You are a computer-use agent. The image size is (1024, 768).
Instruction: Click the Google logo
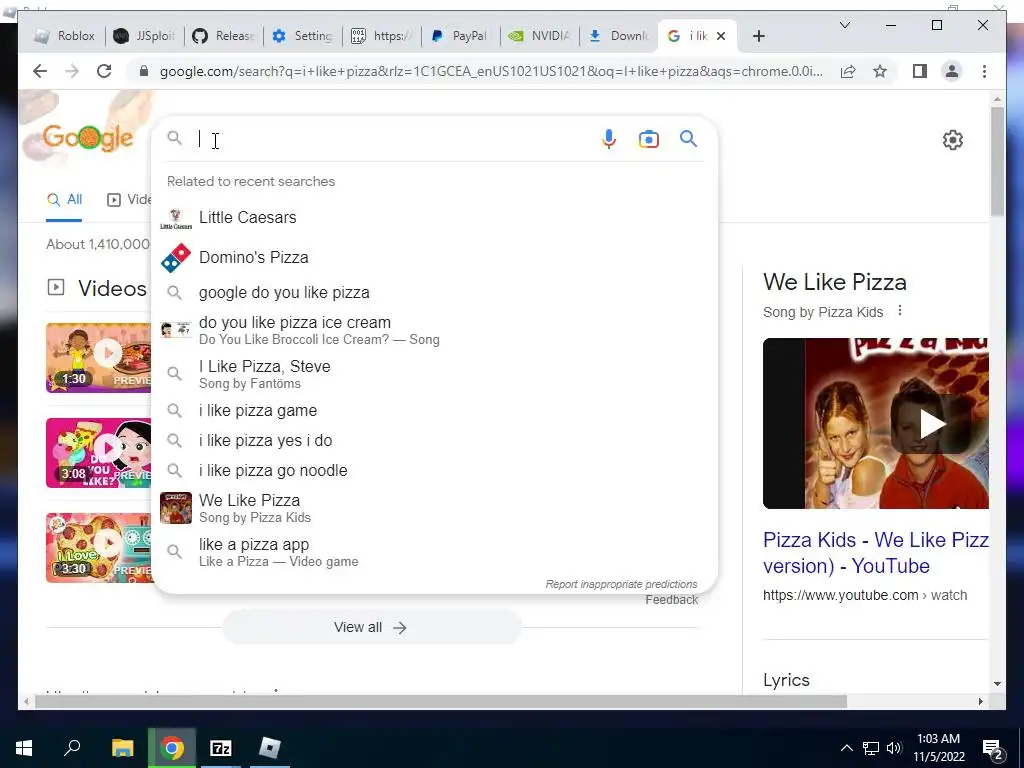coord(88,137)
